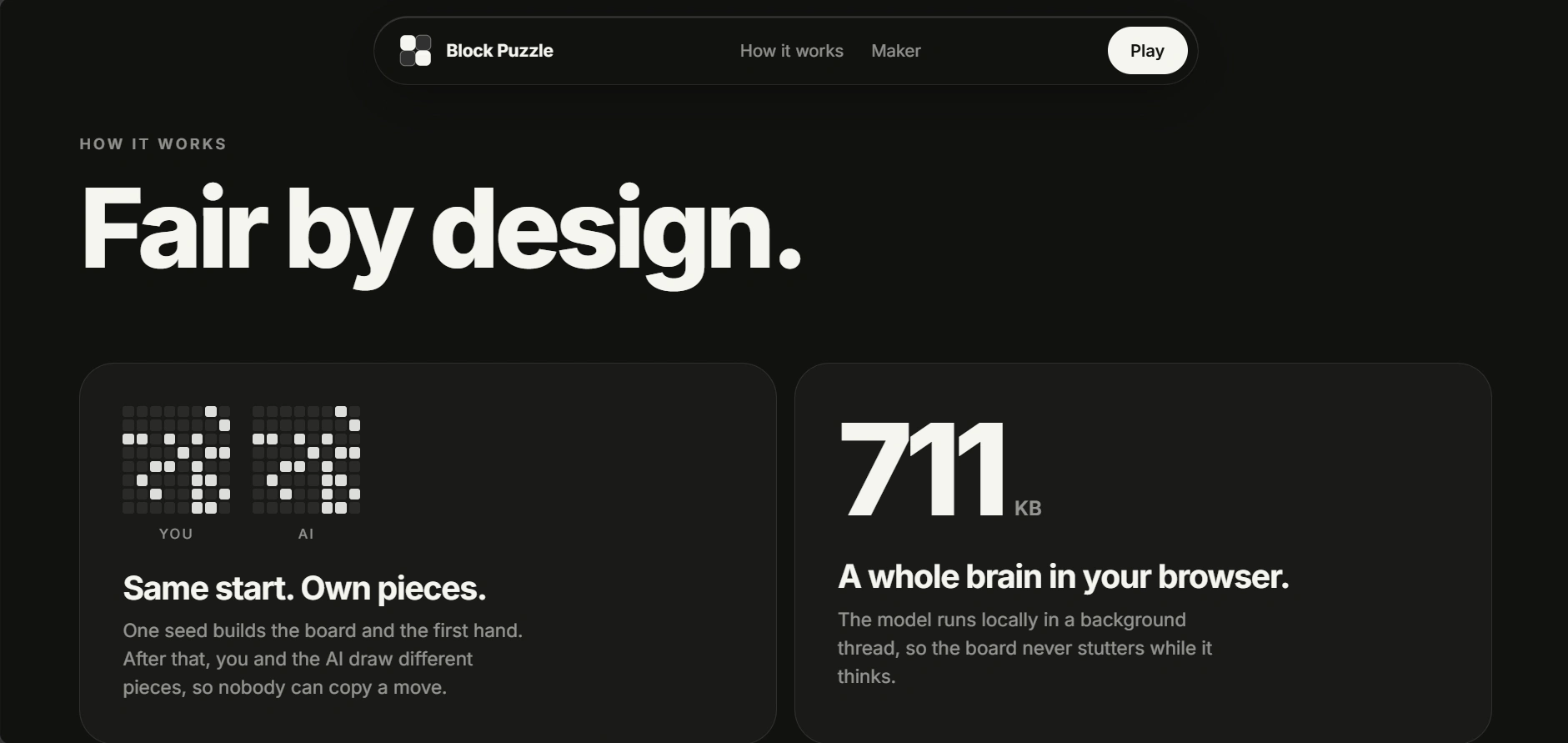Click the "YOU" label under the board

pos(176,534)
